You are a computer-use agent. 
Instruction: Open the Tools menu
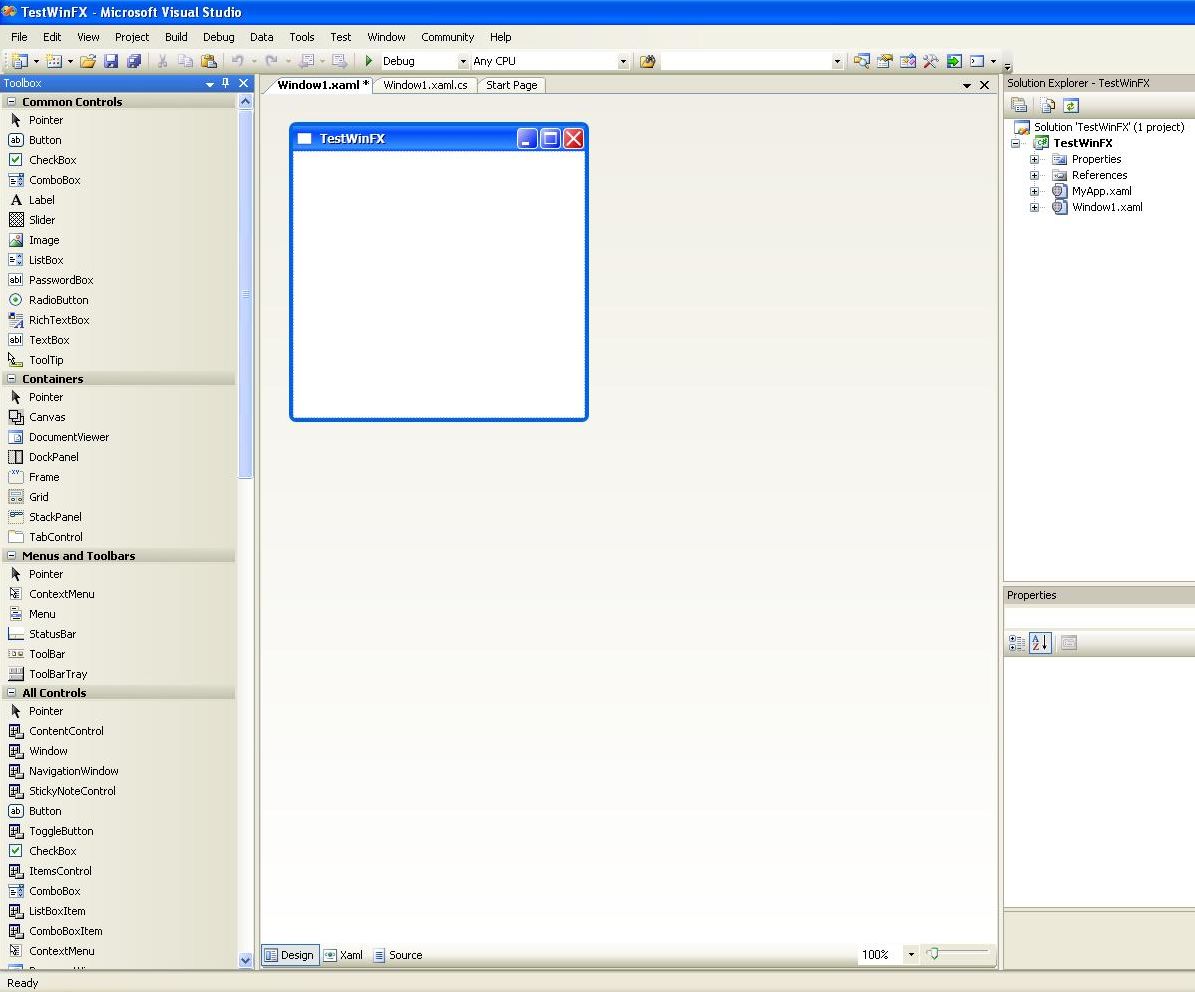pyautogui.click(x=302, y=37)
